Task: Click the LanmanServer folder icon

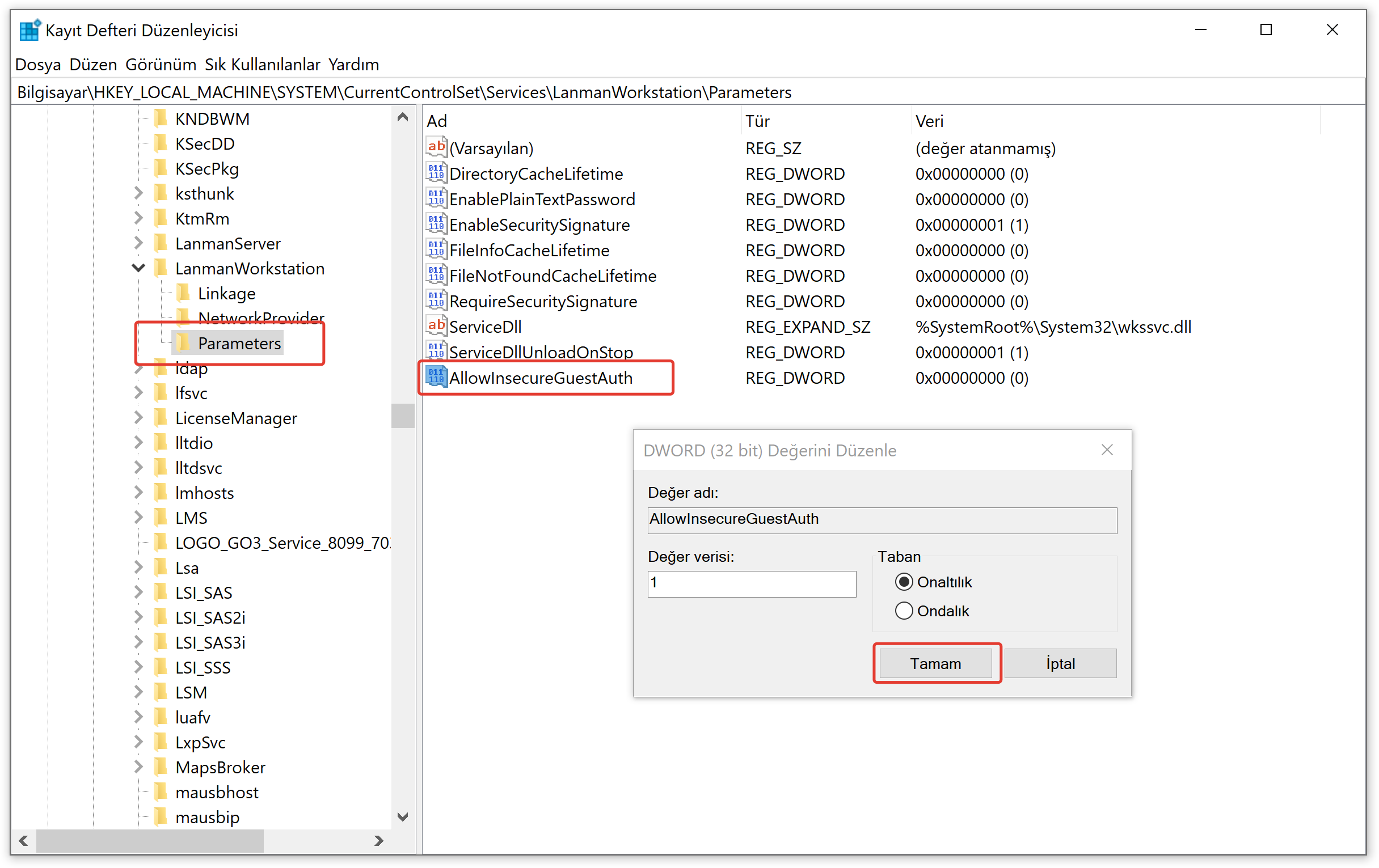Action: coord(161,244)
